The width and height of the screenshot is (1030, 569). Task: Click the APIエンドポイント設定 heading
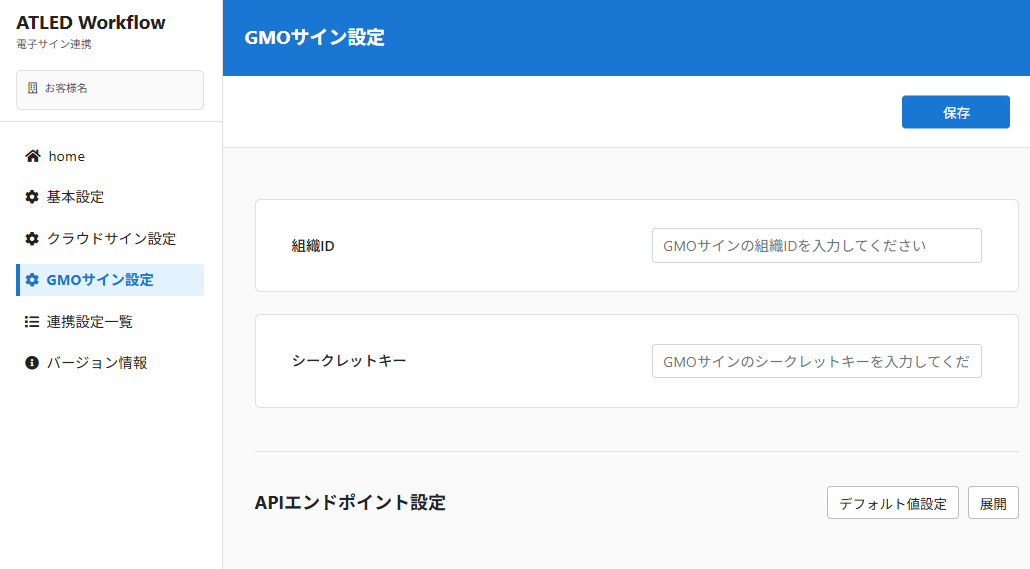pyautogui.click(x=350, y=503)
